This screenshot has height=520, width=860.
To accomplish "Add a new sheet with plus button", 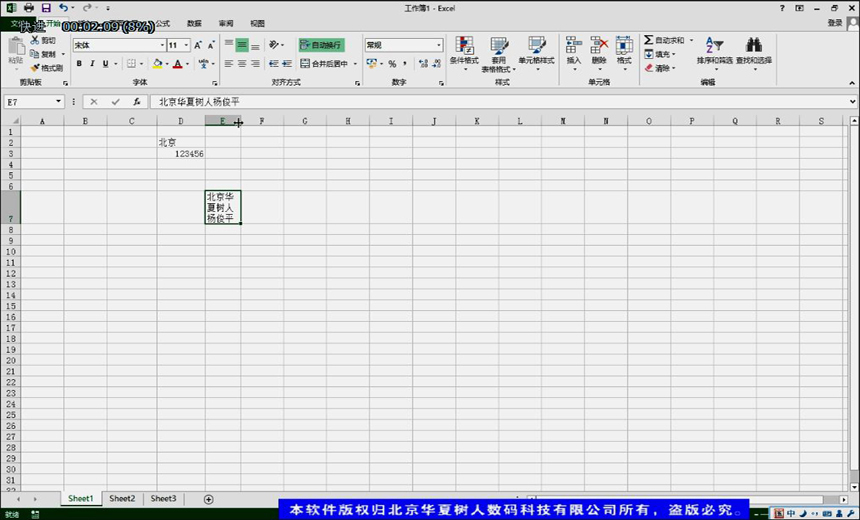I will [x=208, y=499].
